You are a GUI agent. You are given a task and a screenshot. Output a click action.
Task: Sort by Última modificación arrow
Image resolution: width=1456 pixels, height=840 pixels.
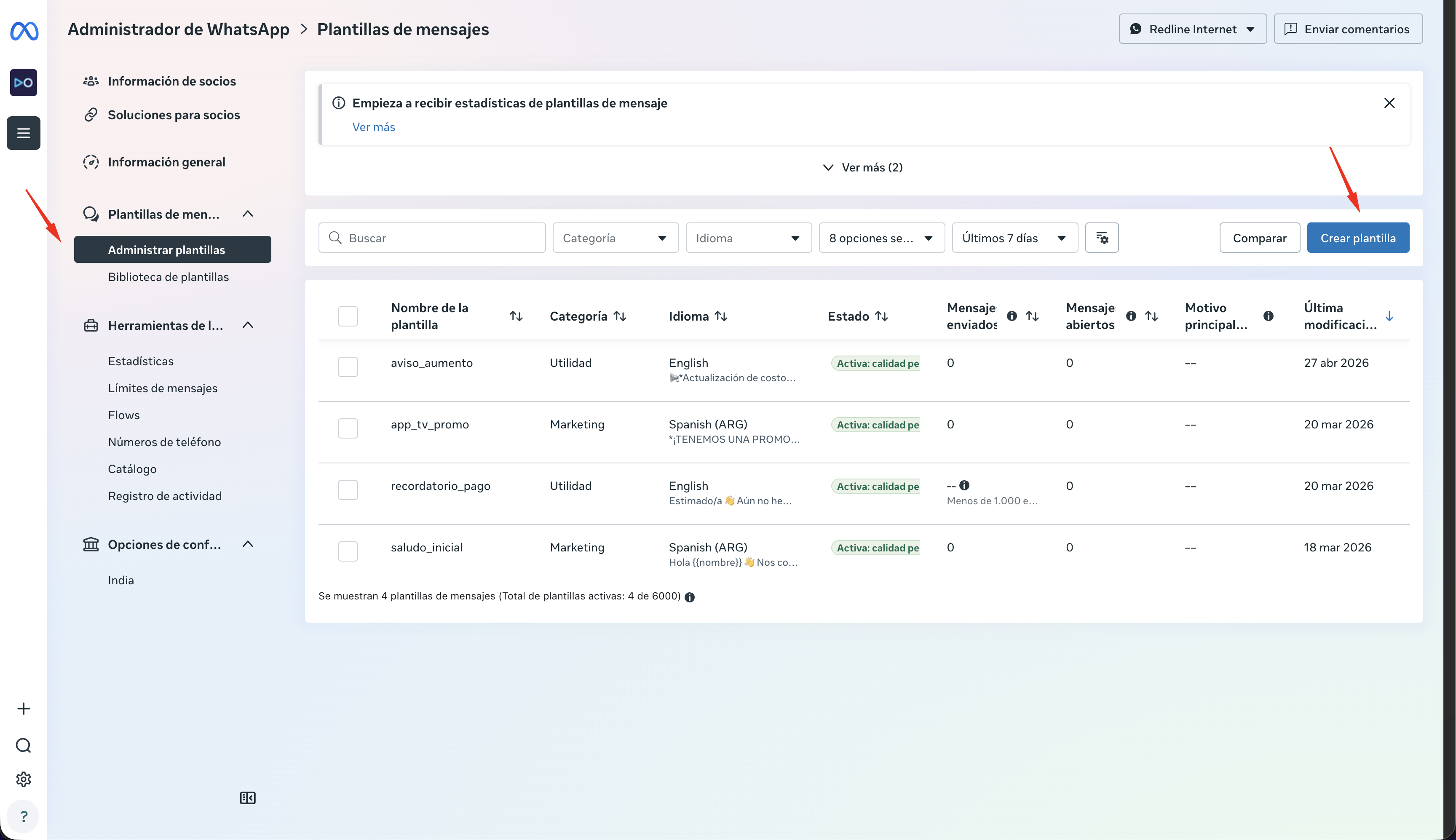point(1390,316)
